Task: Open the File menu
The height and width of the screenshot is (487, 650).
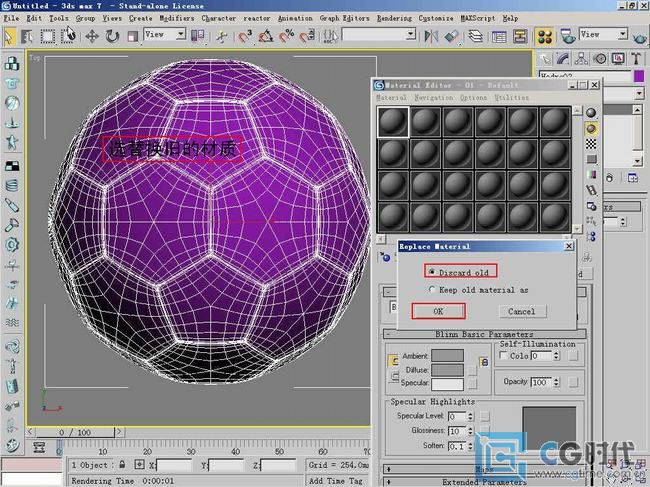Action: point(11,18)
